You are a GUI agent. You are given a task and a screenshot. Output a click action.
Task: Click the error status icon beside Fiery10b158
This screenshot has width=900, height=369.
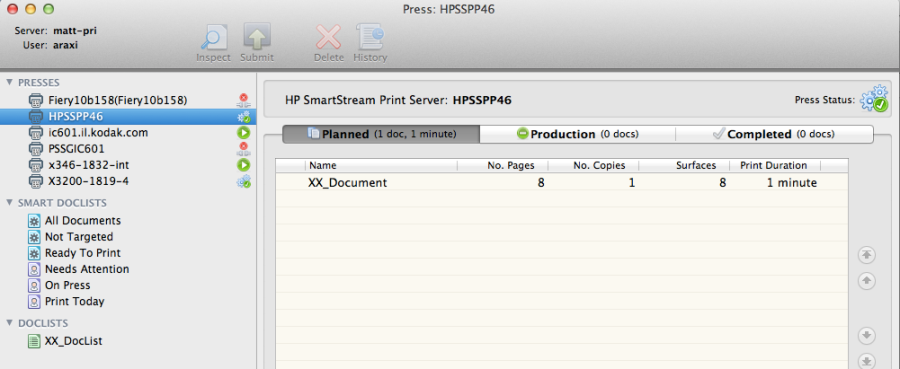coord(244,100)
